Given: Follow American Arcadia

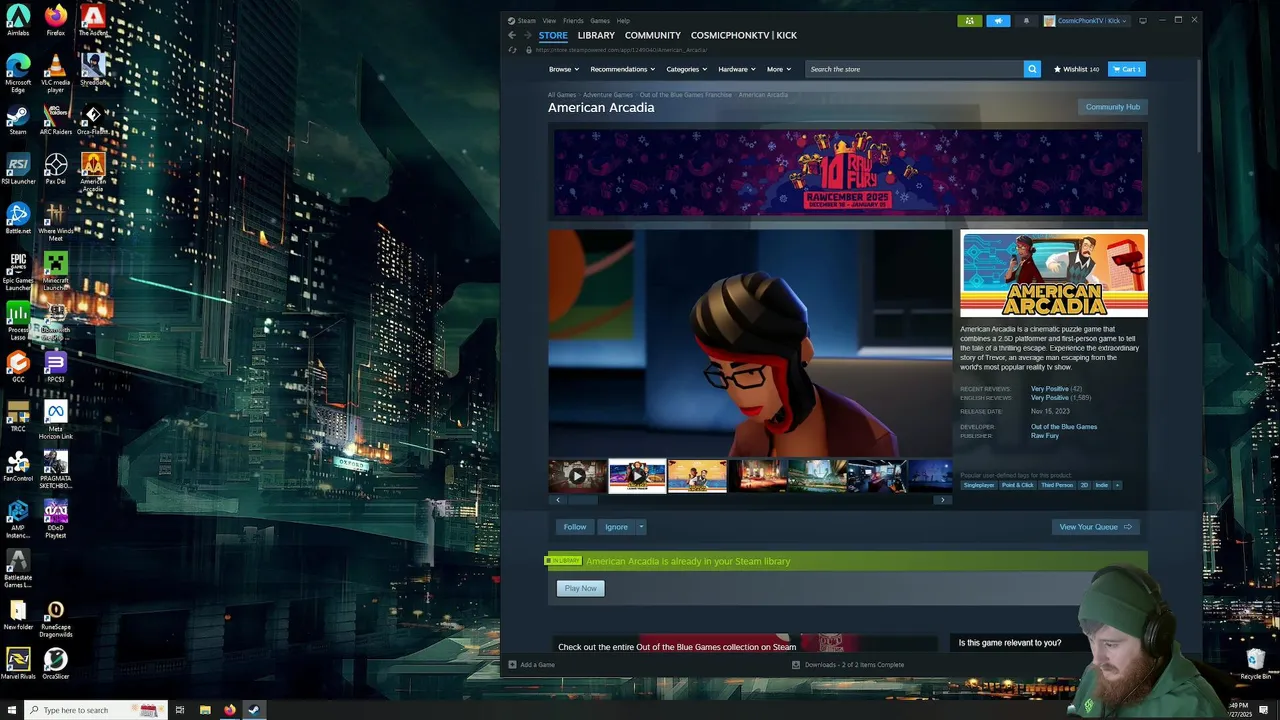Looking at the screenshot, I should 575,527.
